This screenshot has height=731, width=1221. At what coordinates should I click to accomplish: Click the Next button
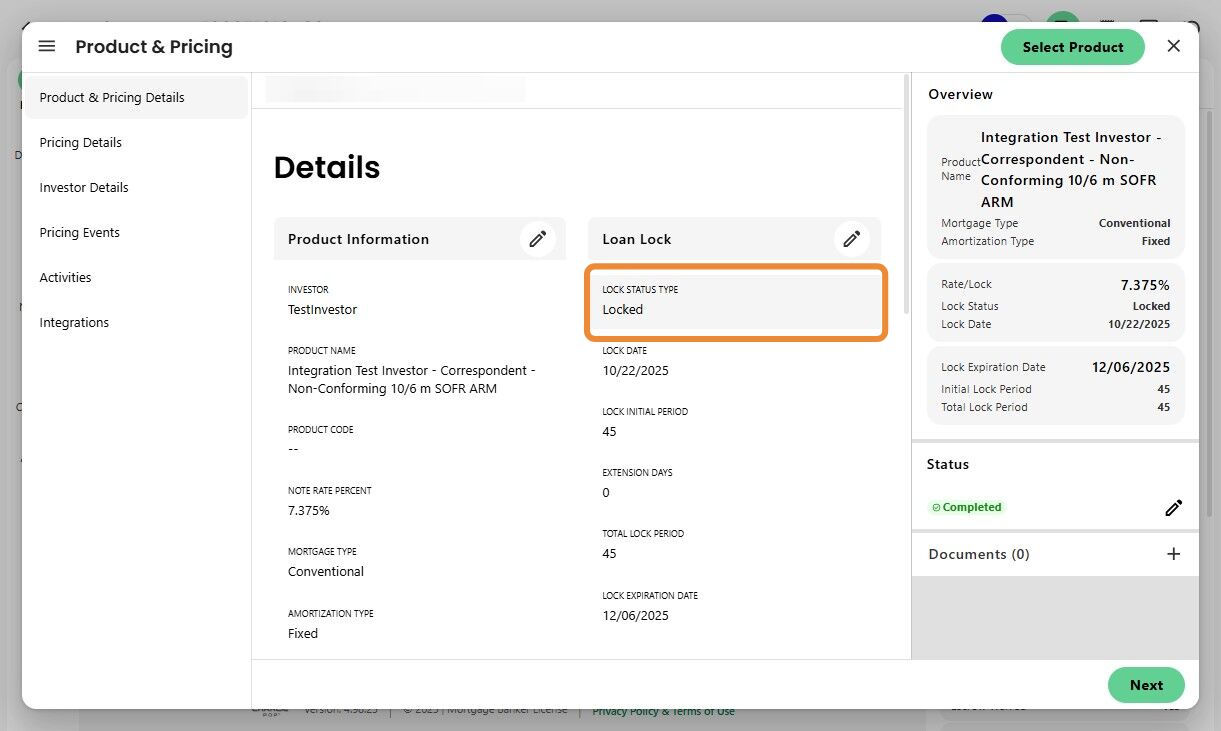pyautogui.click(x=1146, y=685)
